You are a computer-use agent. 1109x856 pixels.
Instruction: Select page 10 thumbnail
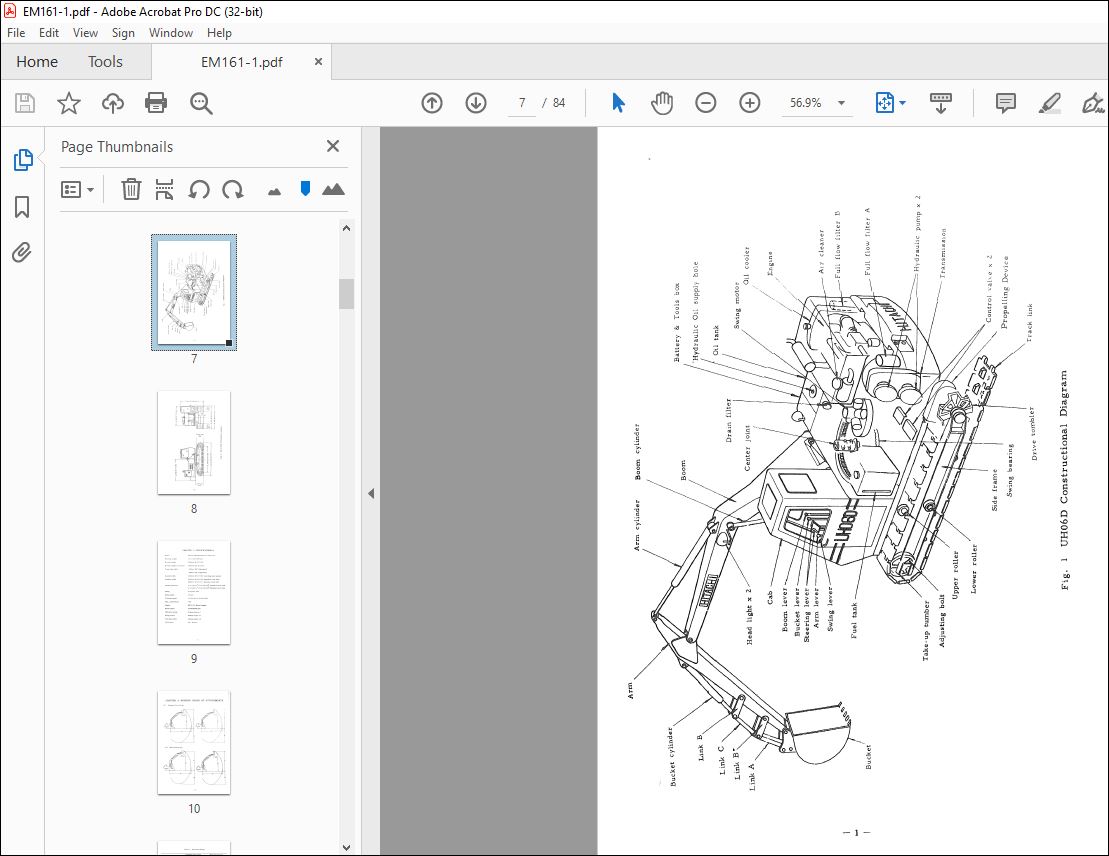tap(194, 743)
